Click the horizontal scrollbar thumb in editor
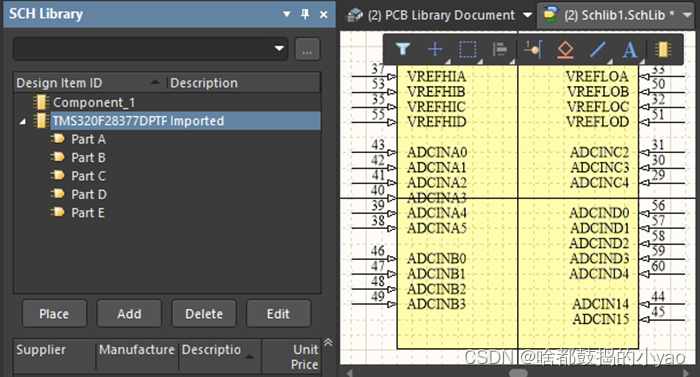 518,373
